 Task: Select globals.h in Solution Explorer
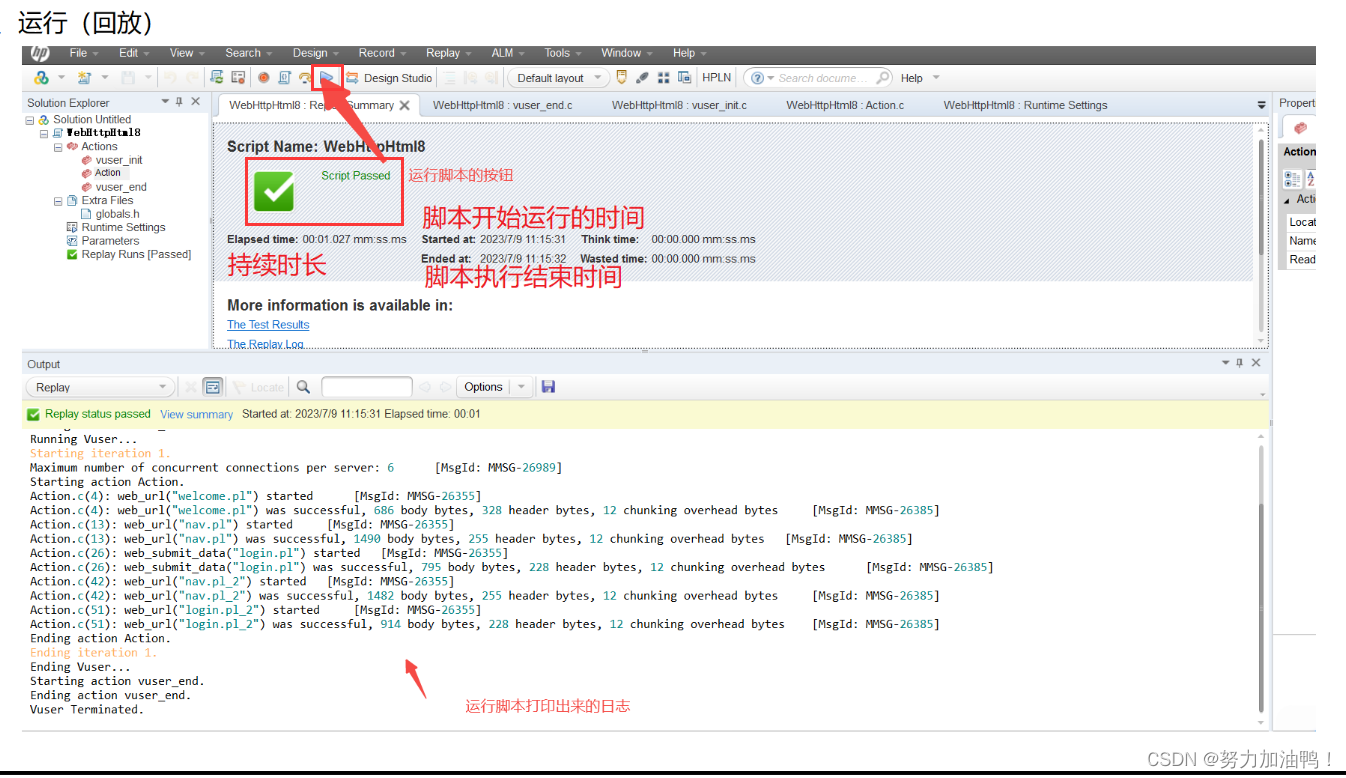click(117, 214)
